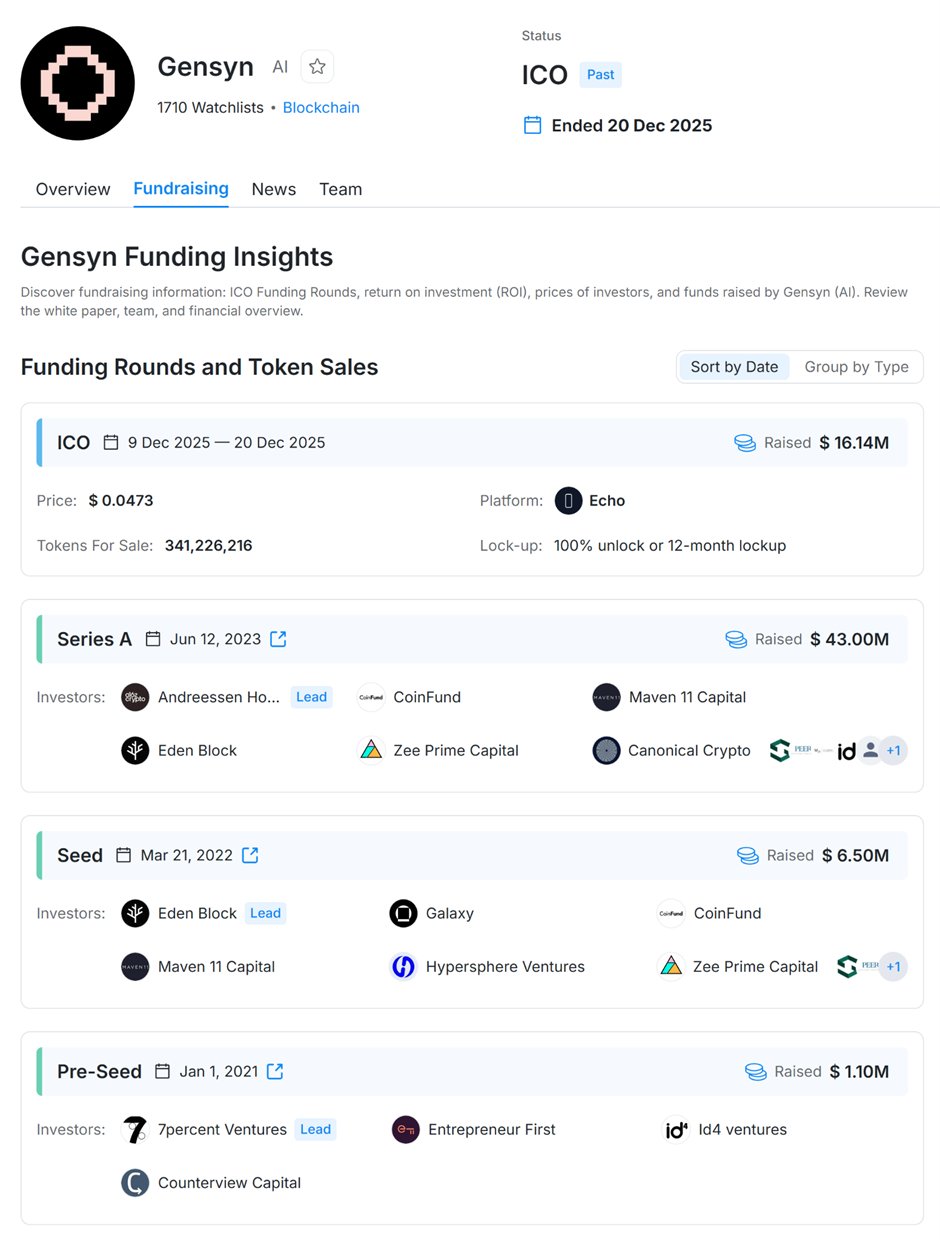The width and height of the screenshot is (940, 1240).
Task: Open Andreessen Horowitz investor link
Action: coord(218,697)
